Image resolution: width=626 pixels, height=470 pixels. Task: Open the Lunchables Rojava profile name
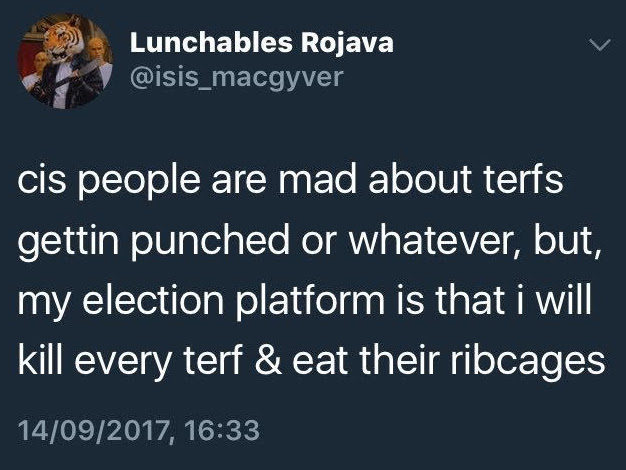(x=262, y=43)
